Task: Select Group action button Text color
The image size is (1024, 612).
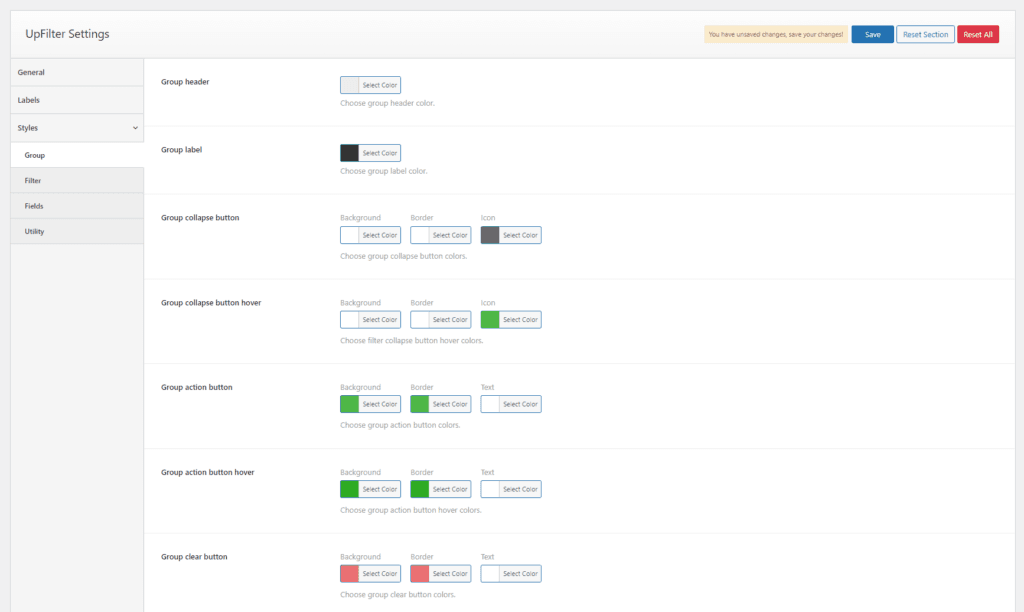Action: pyautogui.click(x=510, y=404)
